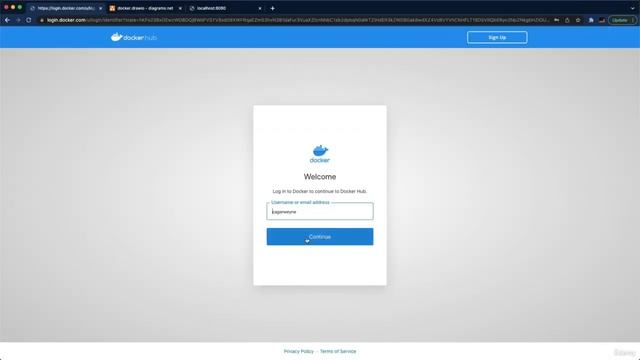Close the login.docker.com tab

(100, 8)
